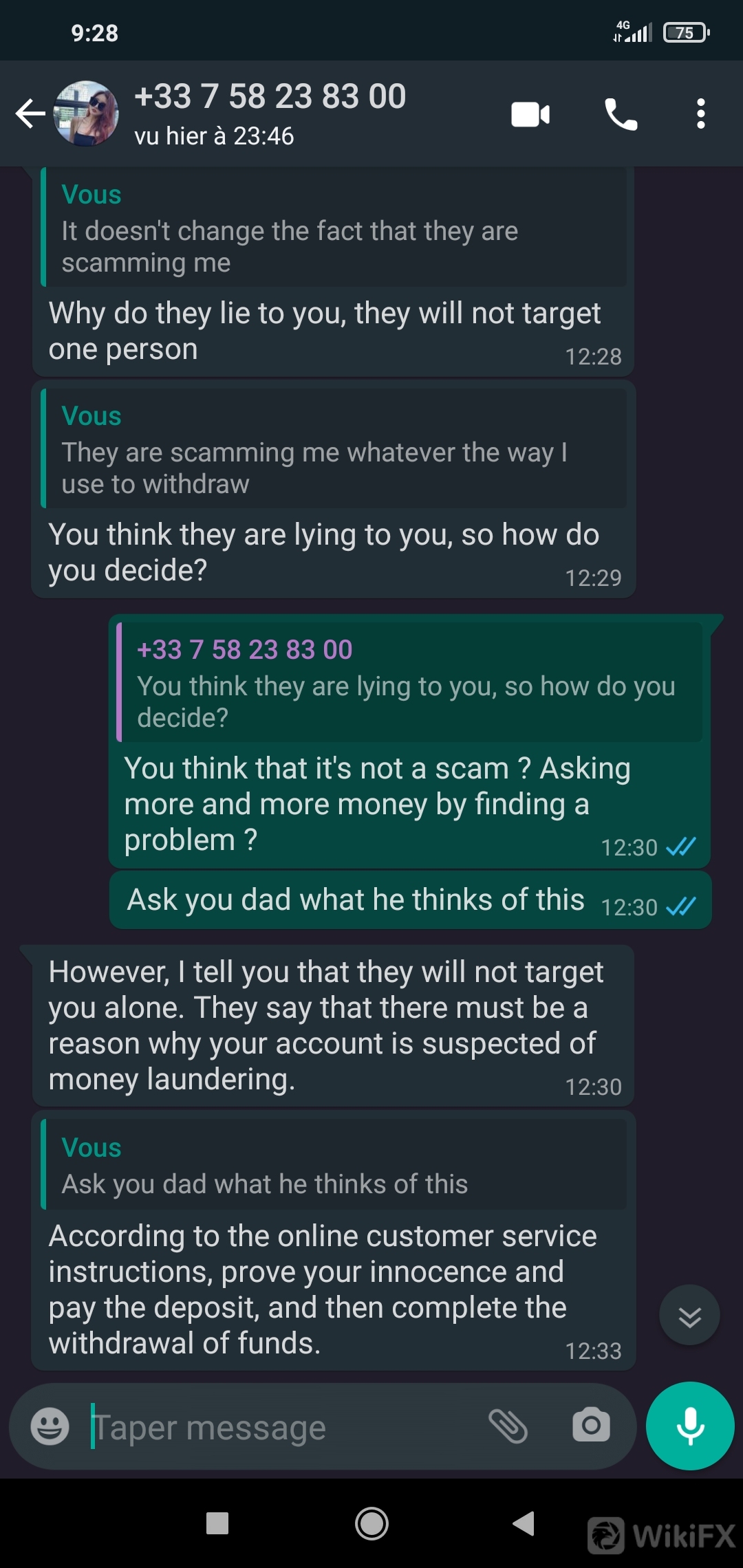Focus the 'Taper message' input field
Image resolution: width=743 pixels, height=1568 pixels.
click(275, 1427)
